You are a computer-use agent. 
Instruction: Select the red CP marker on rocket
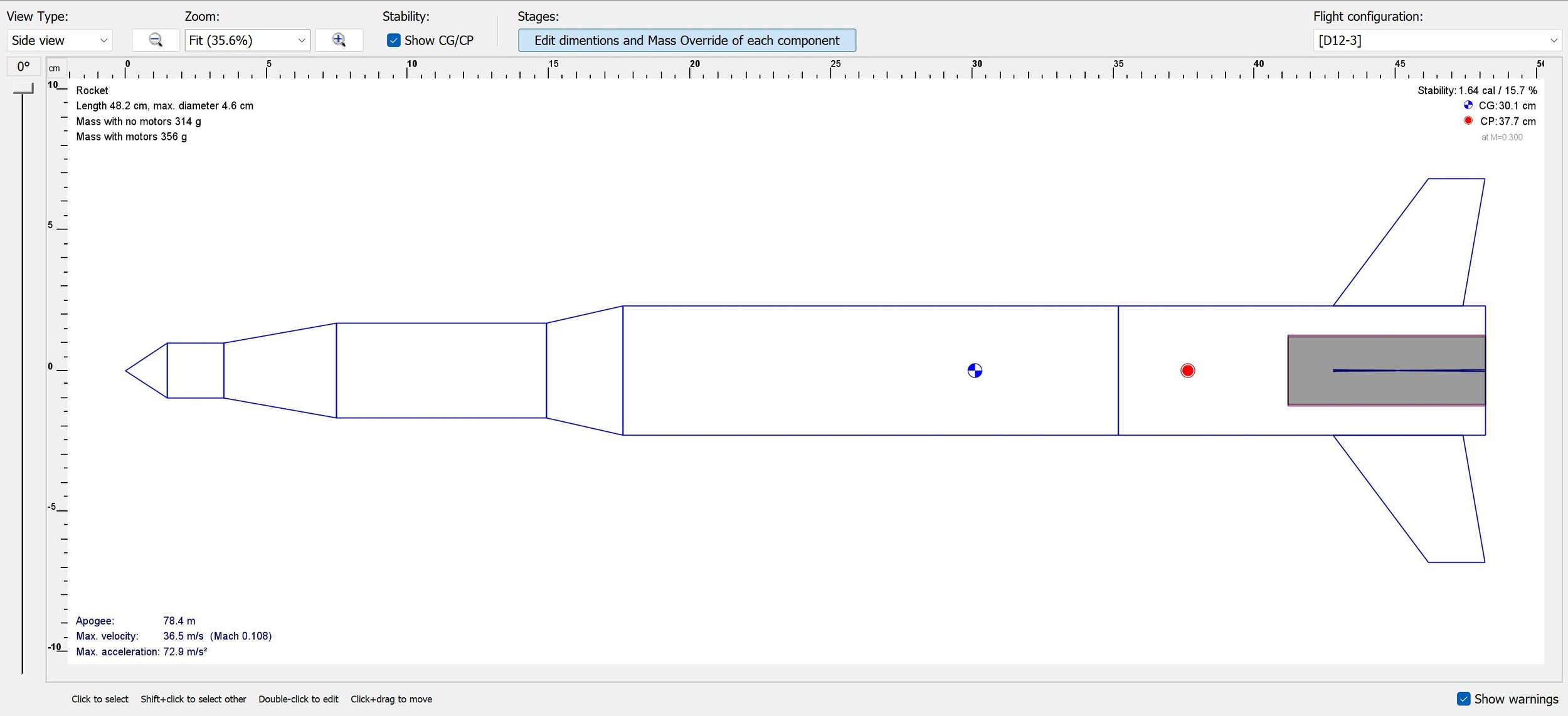click(x=1187, y=371)
